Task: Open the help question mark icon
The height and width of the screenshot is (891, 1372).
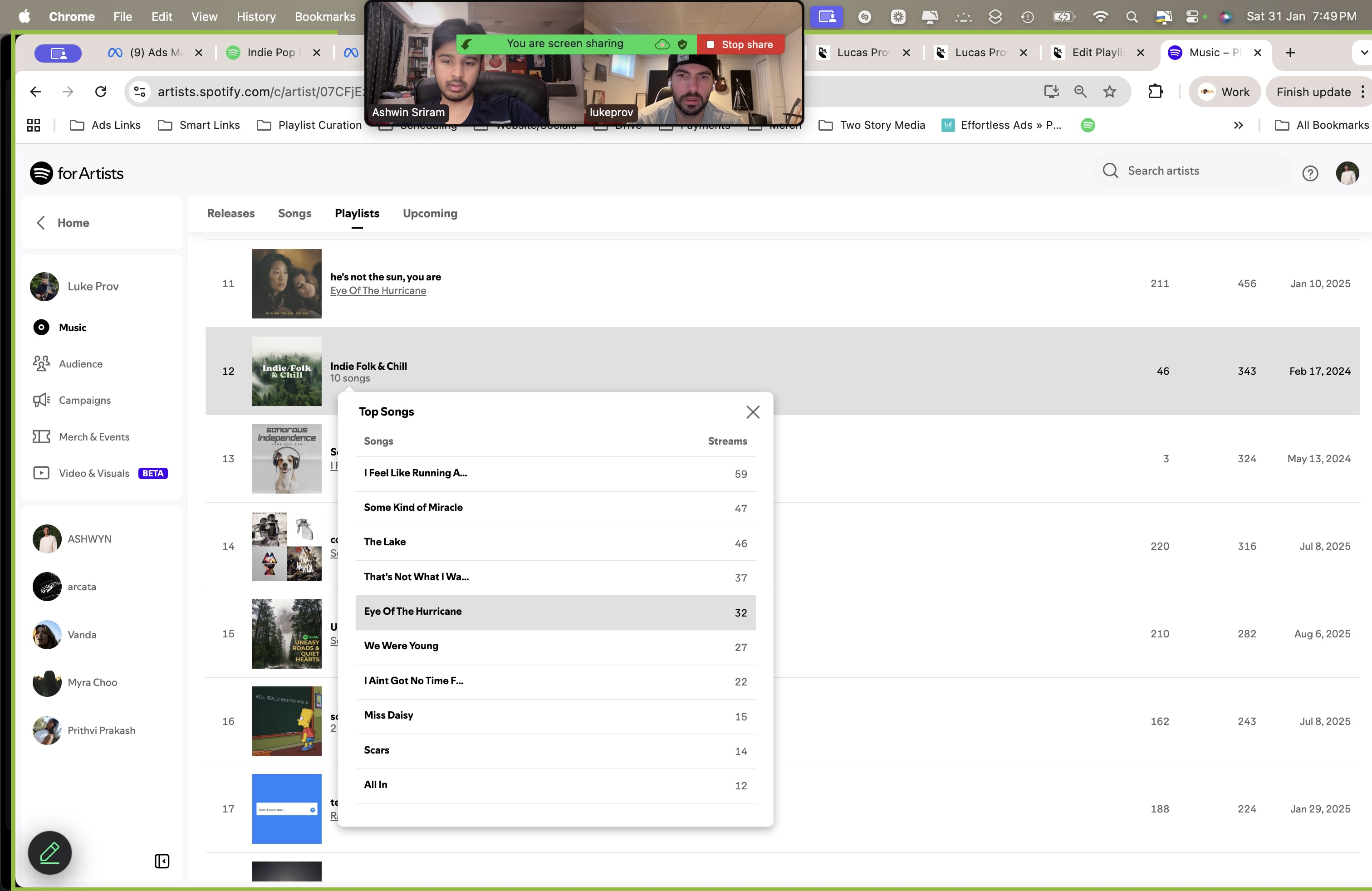Action: click(x=1310, y=173)
